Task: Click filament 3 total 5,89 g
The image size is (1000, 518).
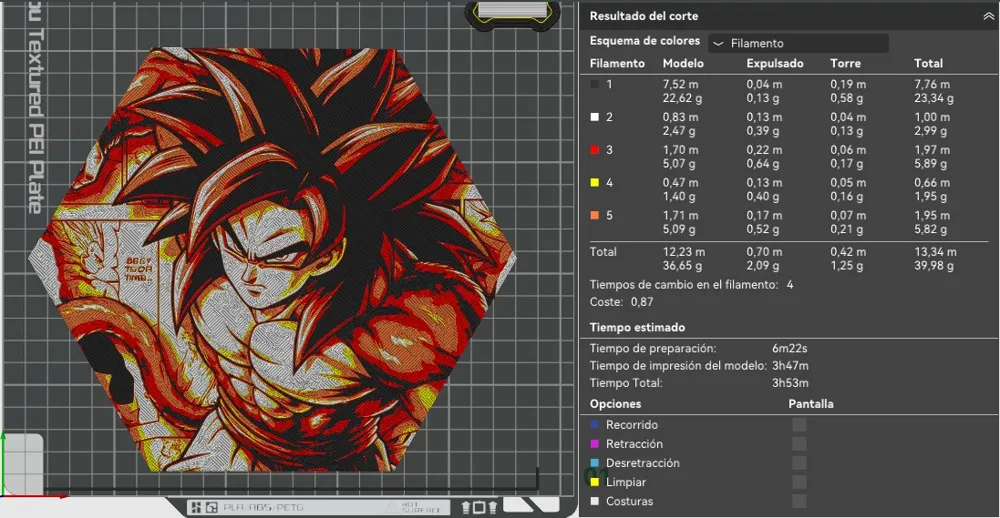Action: pyautogui.click(x=931, y=164)
